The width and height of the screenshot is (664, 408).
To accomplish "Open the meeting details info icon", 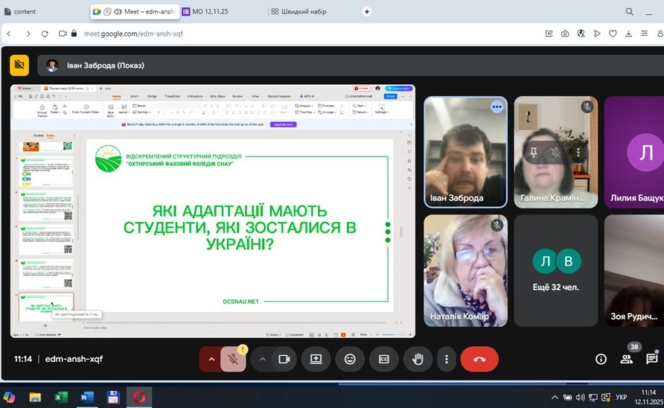I will point(601,359).
